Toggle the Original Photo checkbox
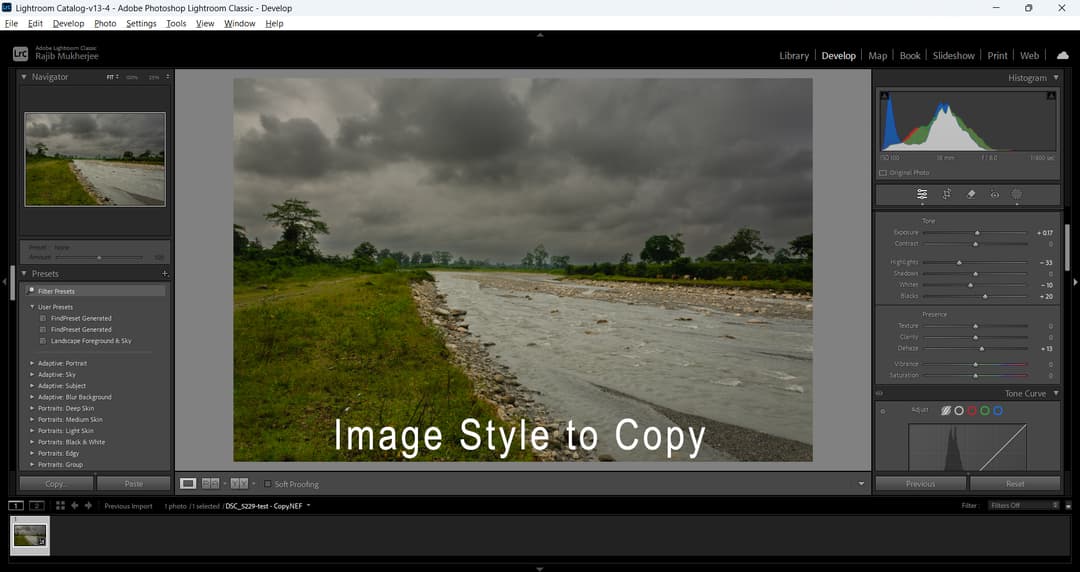Image resolution: width=1080 pixels, height=572 pixels. [x=883, y=173]
